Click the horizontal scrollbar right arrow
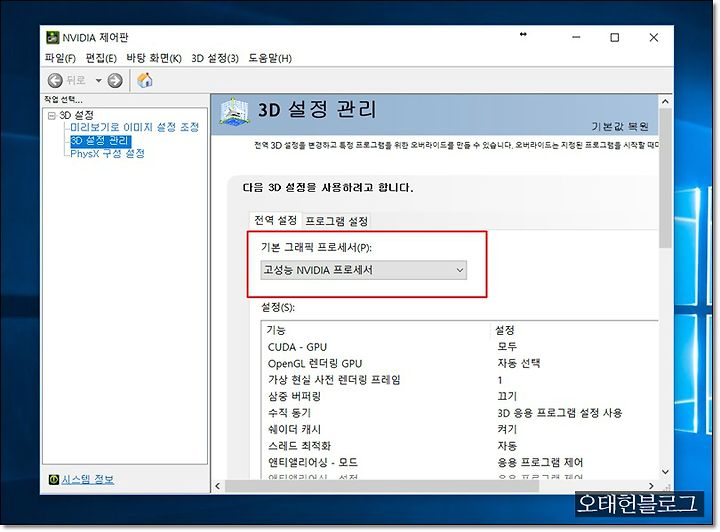Viewport: 720px width, 532px height. (651, 486)
